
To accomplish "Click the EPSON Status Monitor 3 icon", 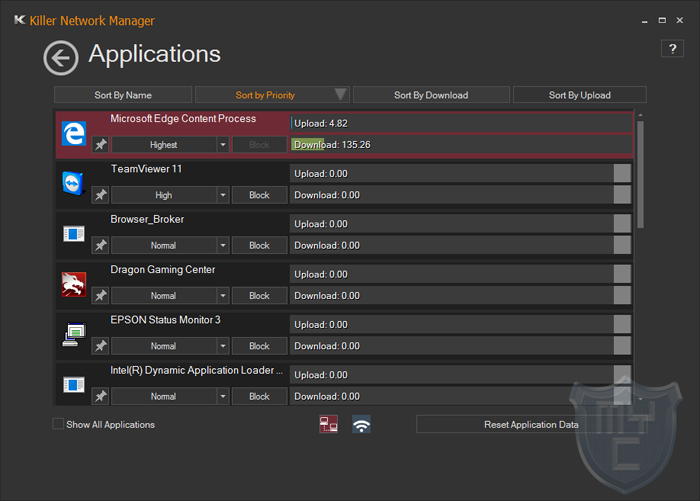I will coord(74,334).
